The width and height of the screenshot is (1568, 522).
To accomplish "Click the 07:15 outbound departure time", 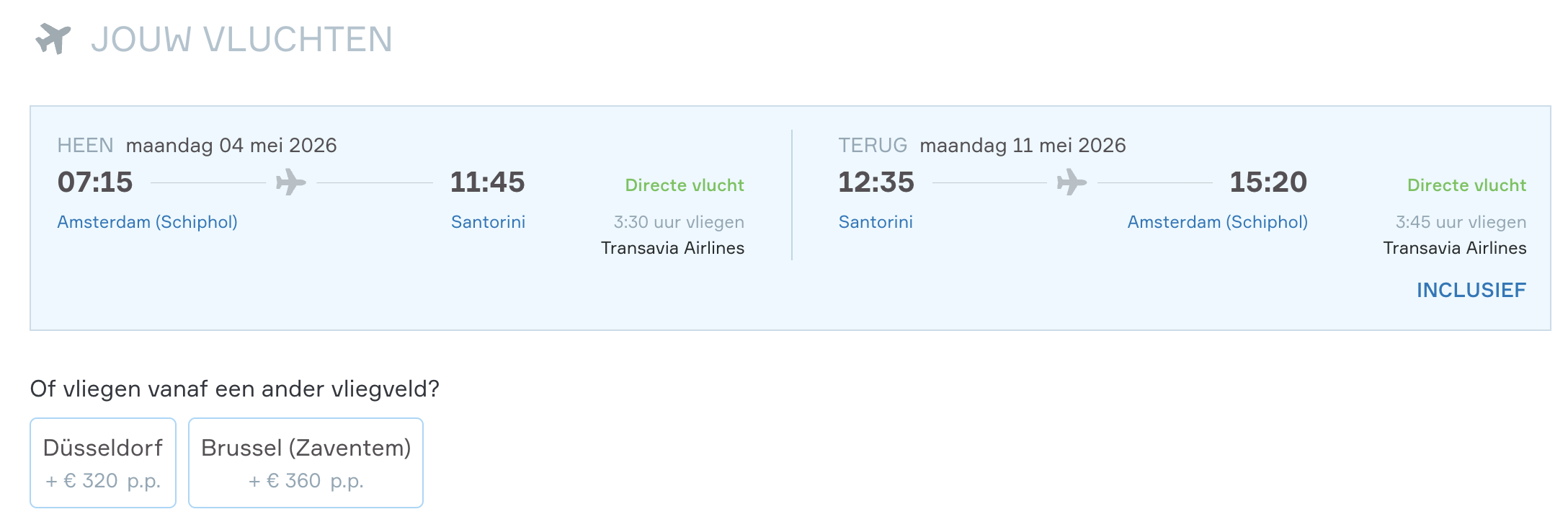I will 95,182.
